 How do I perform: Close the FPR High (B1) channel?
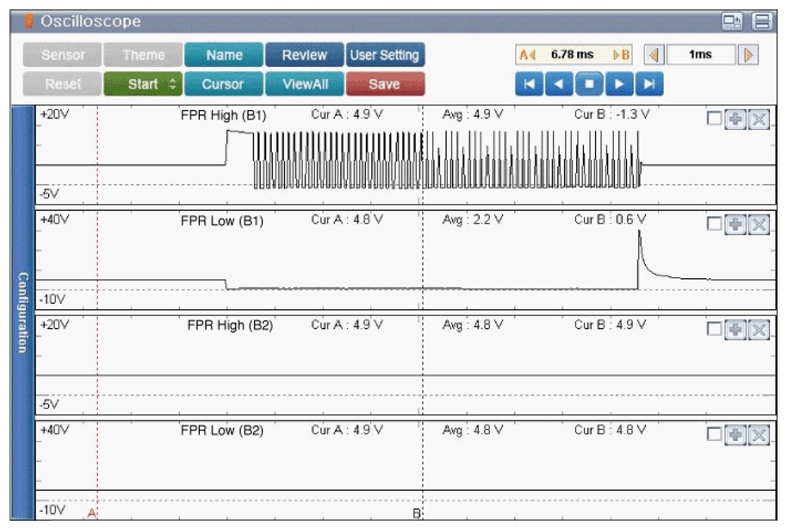(759, 119)
